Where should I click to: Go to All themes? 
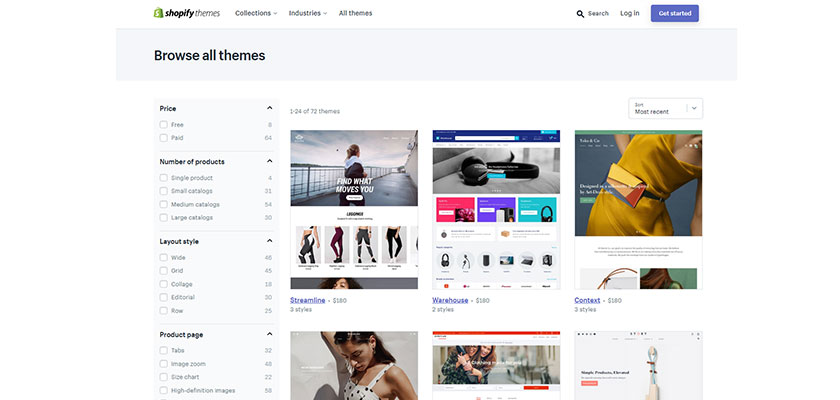coord(355,13)
